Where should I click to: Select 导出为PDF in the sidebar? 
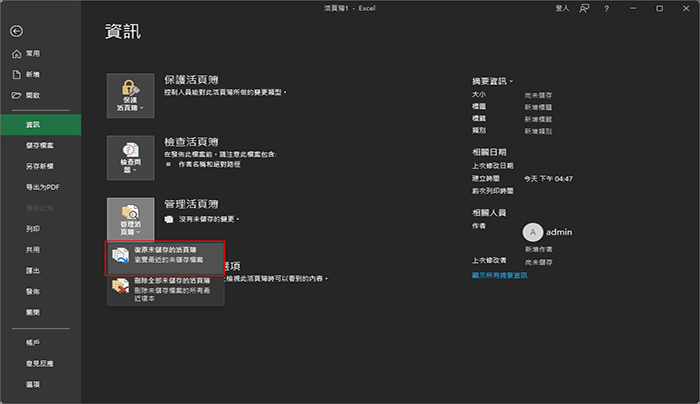41,187
